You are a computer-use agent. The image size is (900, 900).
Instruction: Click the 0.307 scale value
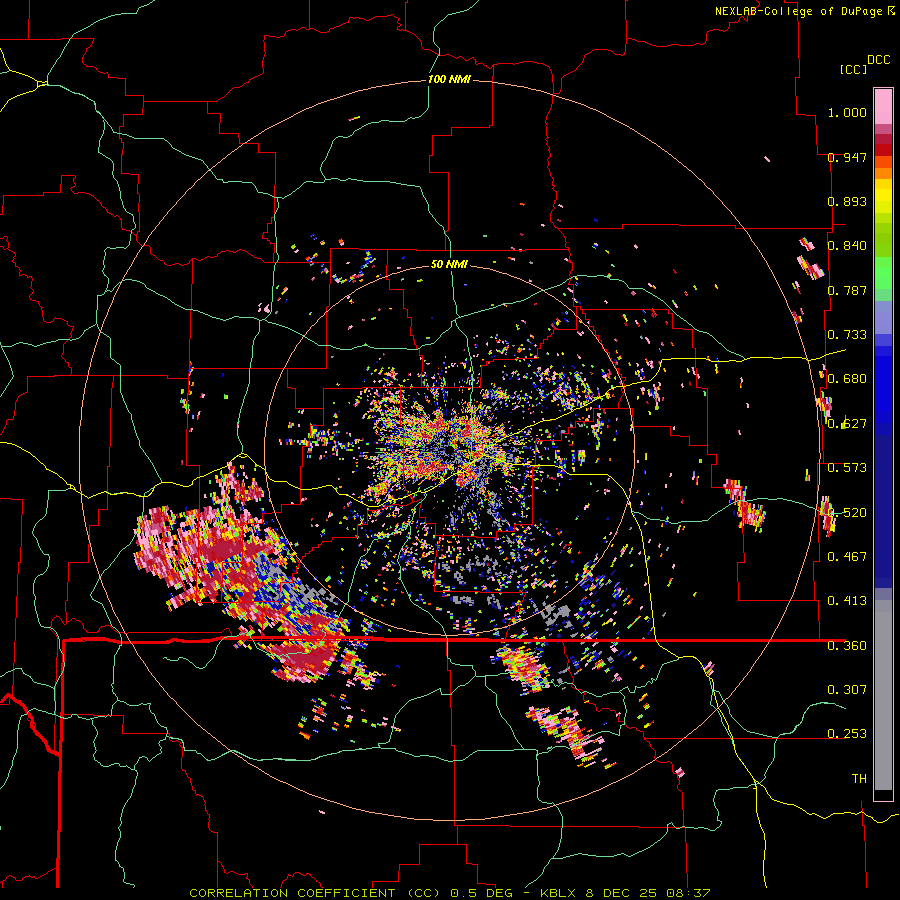[847, 690]
